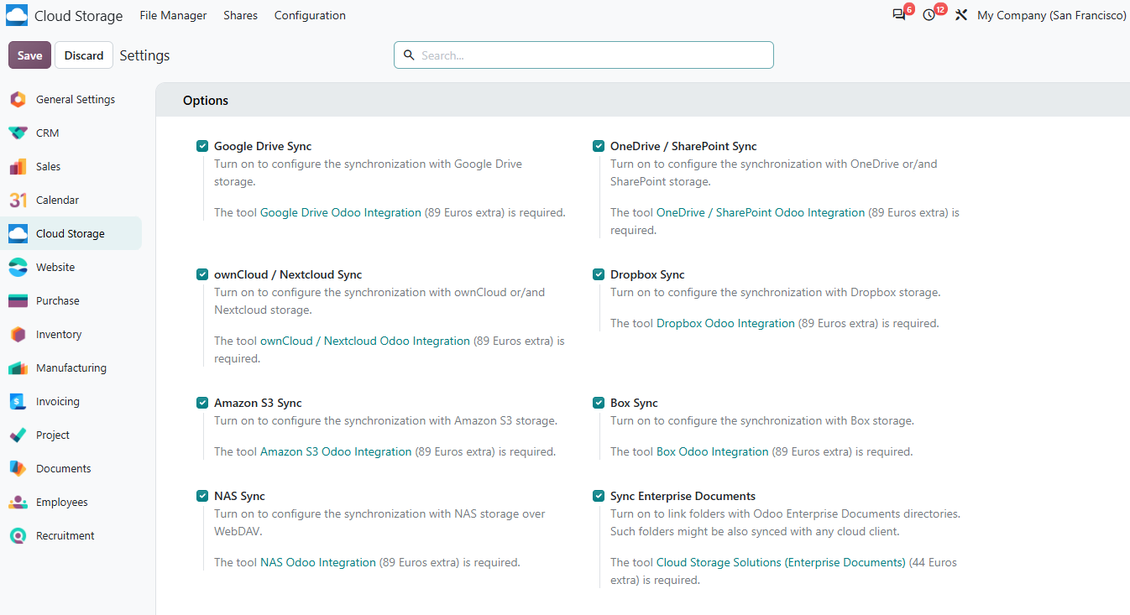Disable the NAS Sync checkbox
Screen dimensions: 1130x615
coord(203,496)
